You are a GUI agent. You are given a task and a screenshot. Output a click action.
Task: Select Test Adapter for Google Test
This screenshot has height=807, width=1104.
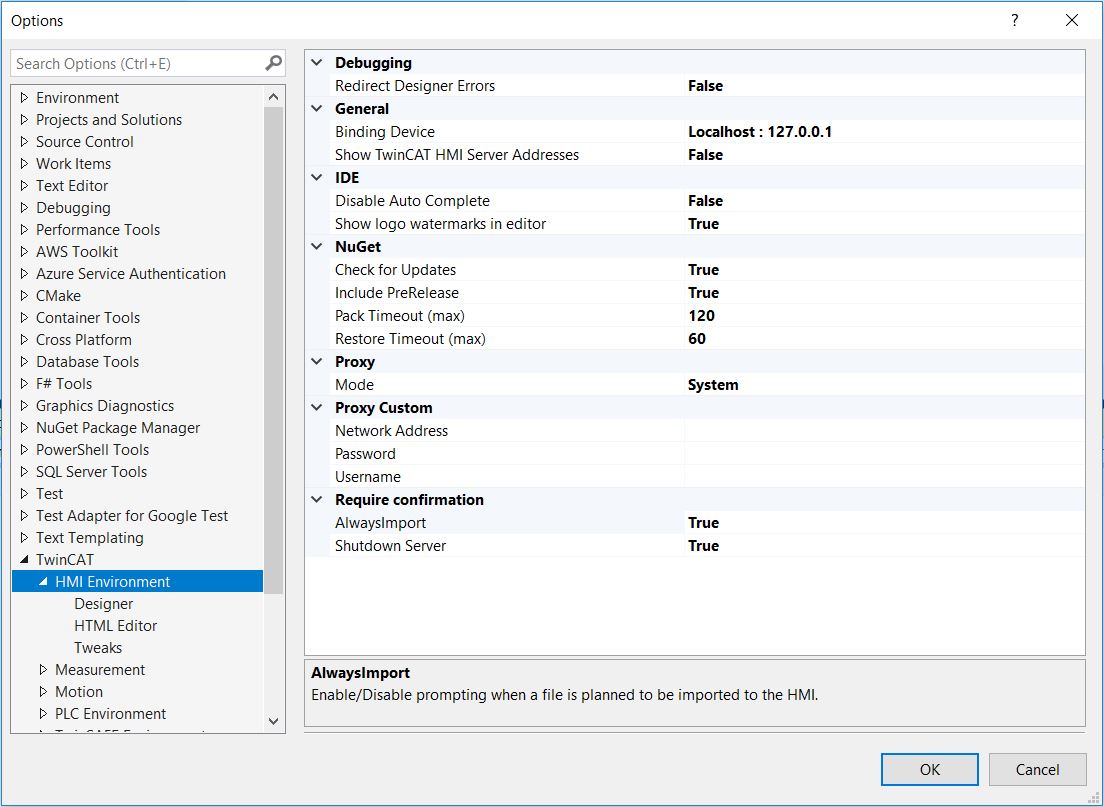pyautogui.click(x=132, y=515)
